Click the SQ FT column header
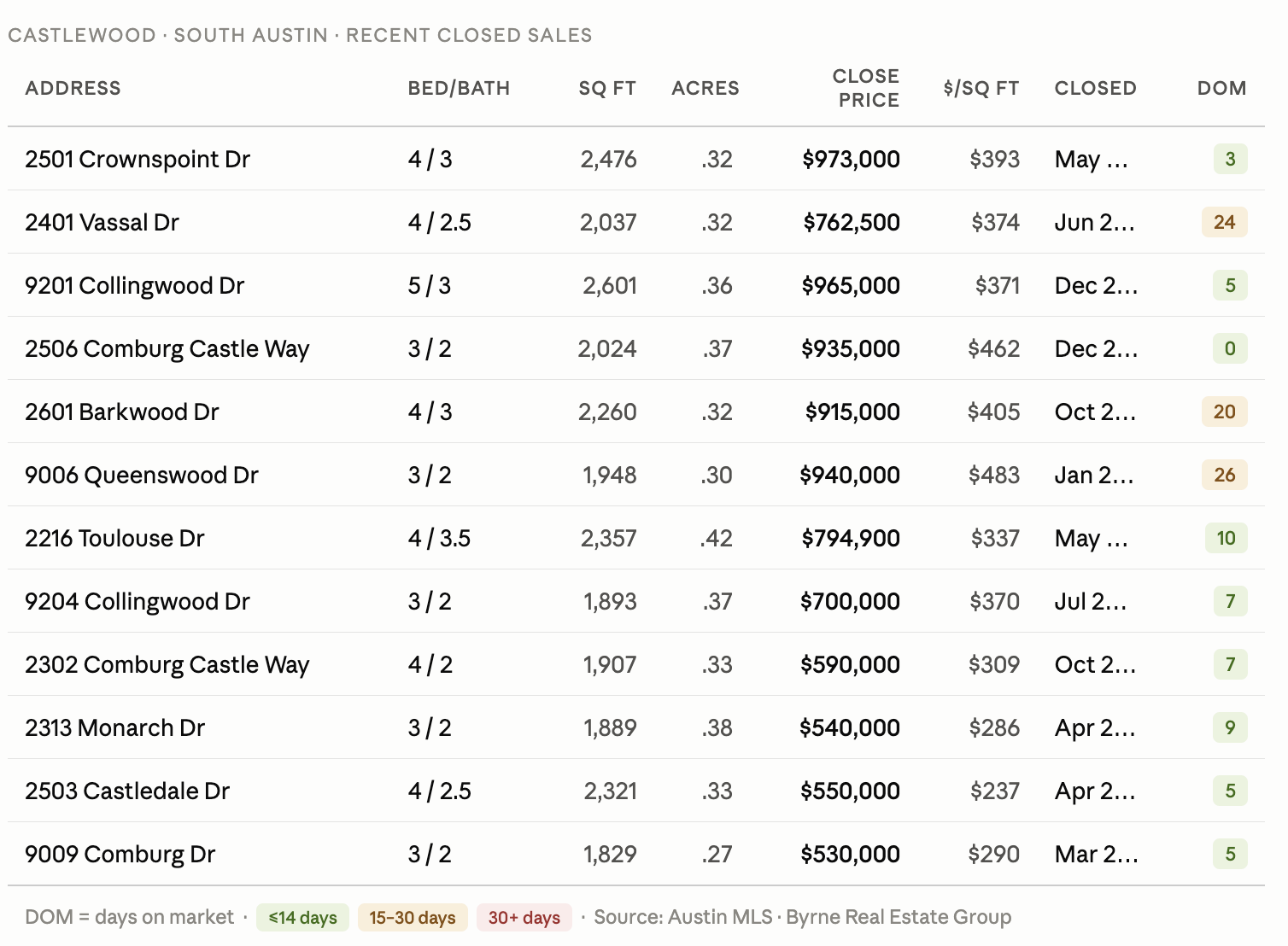This screenshot has width=1288, height=946. tap(607, 88)
